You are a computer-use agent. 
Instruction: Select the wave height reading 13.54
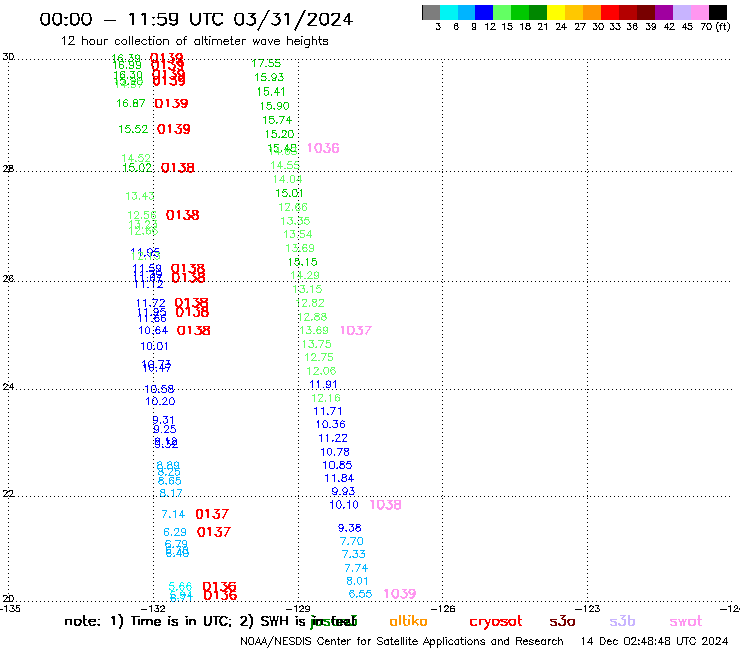(297, 235)
